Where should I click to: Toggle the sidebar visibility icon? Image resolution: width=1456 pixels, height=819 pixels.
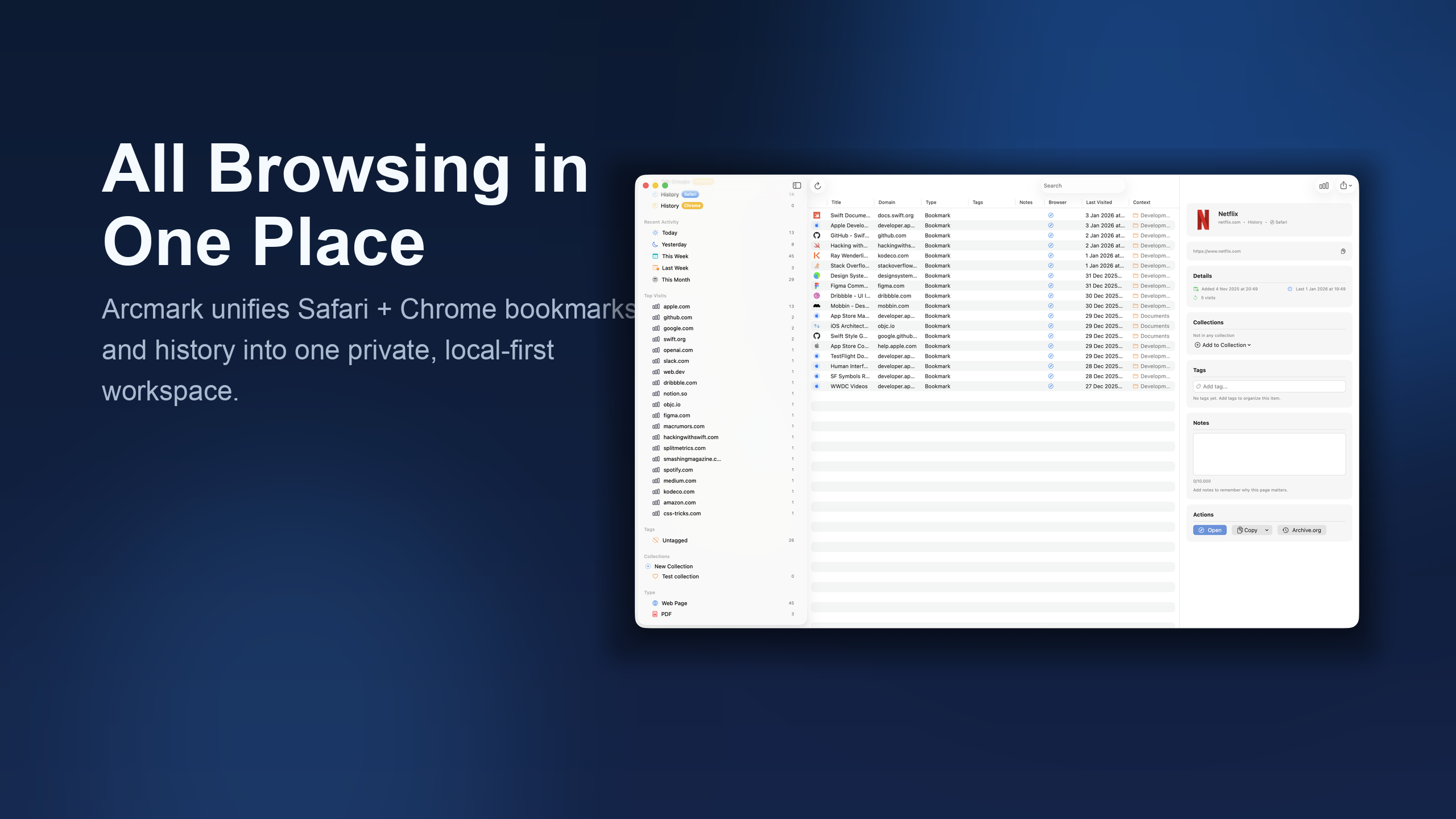(x=796, y=185)
